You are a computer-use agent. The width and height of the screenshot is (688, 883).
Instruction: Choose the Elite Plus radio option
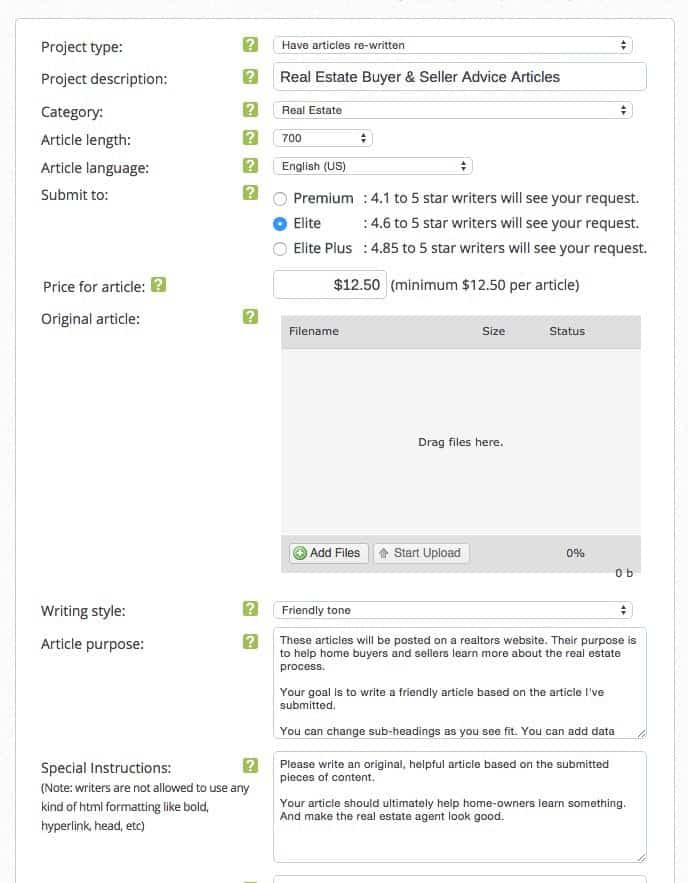click(x=280, y=249)
